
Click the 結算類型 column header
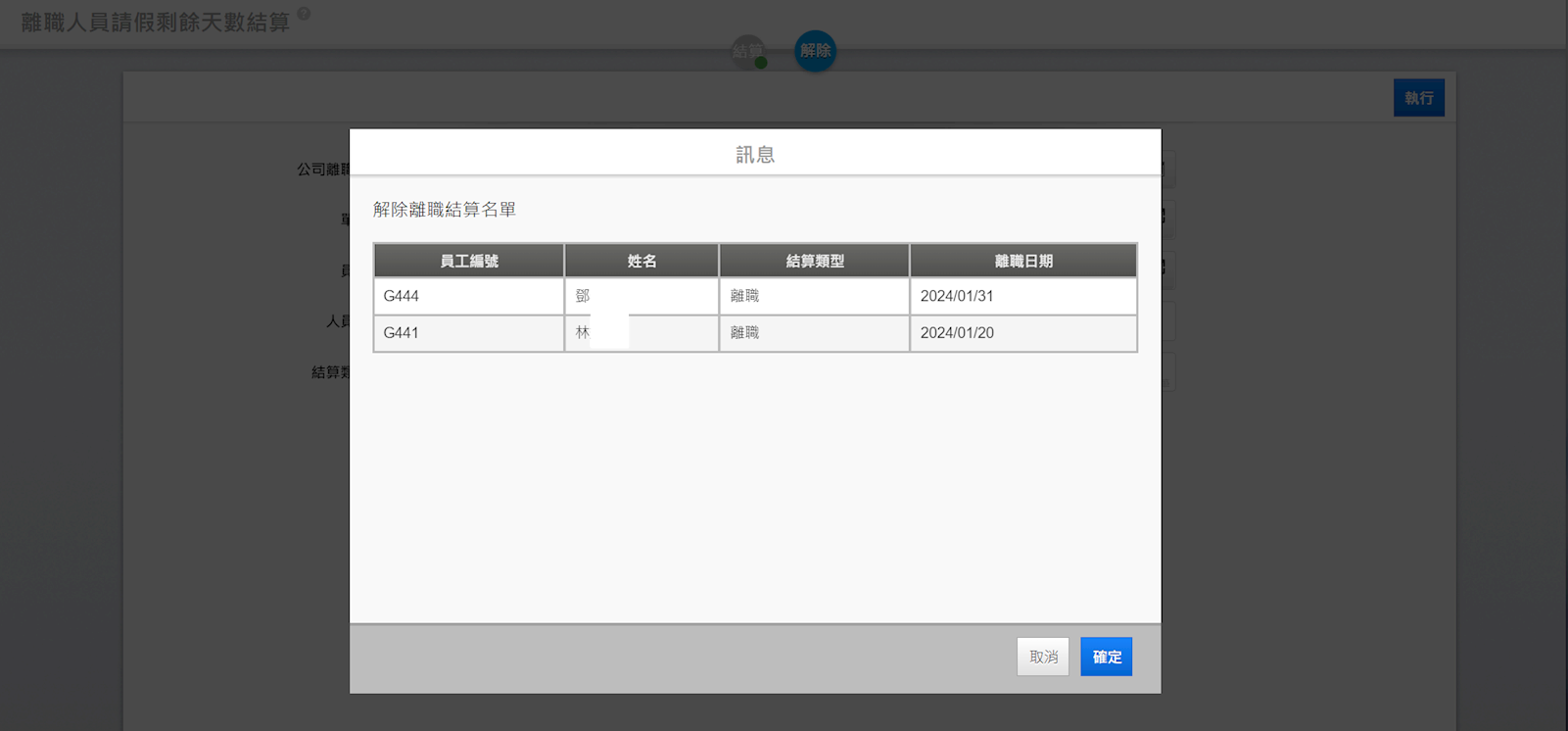tap(814, 261)
